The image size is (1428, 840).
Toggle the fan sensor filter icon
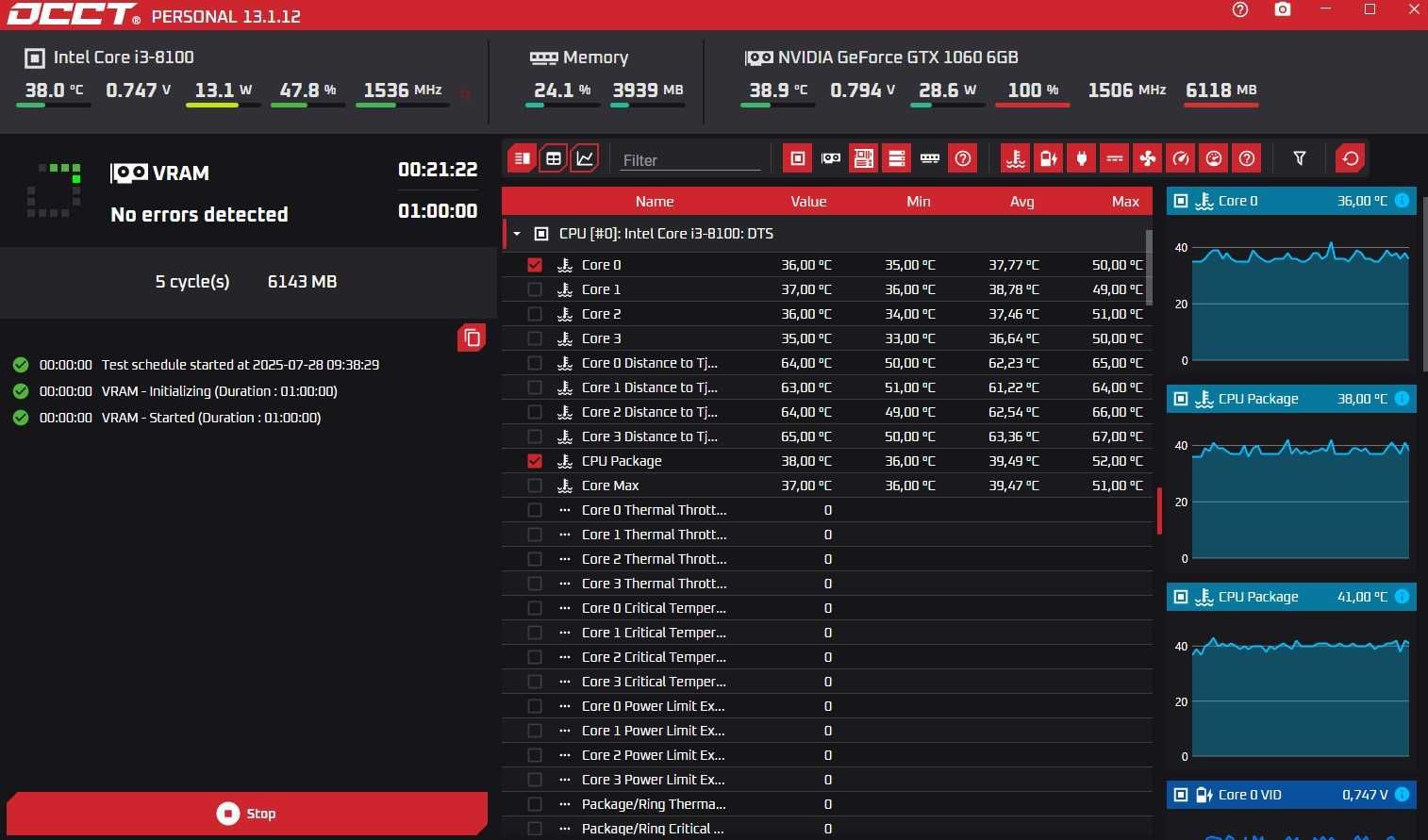[1148, 158]
